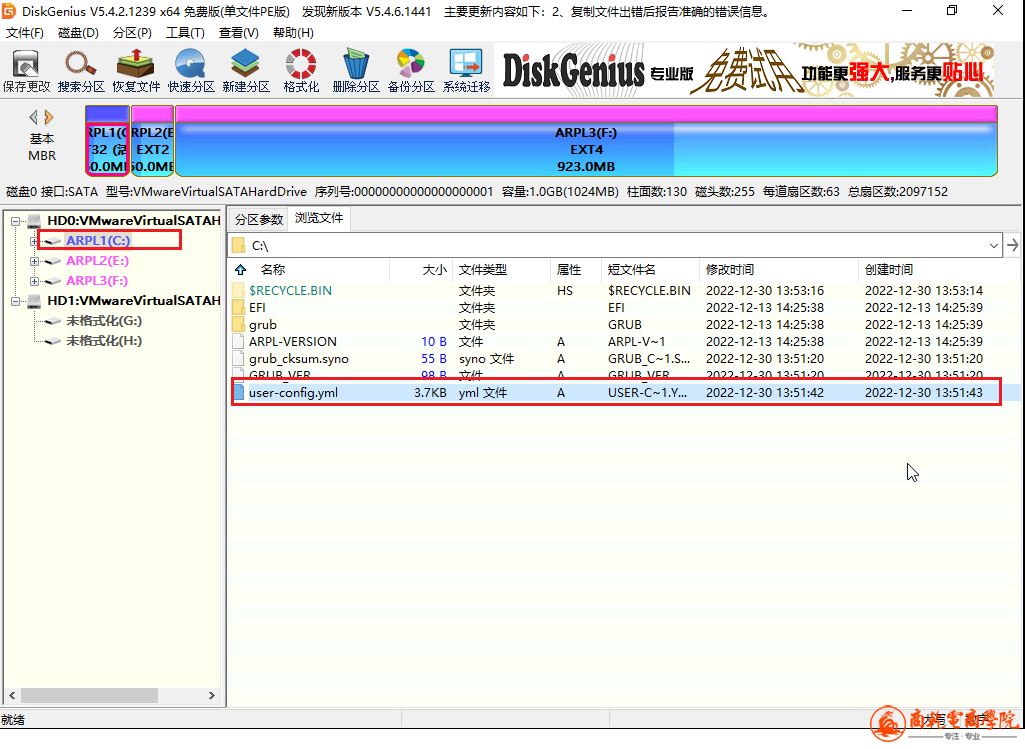Click the grub_cksum.syno file icon

tap(239, 359)
